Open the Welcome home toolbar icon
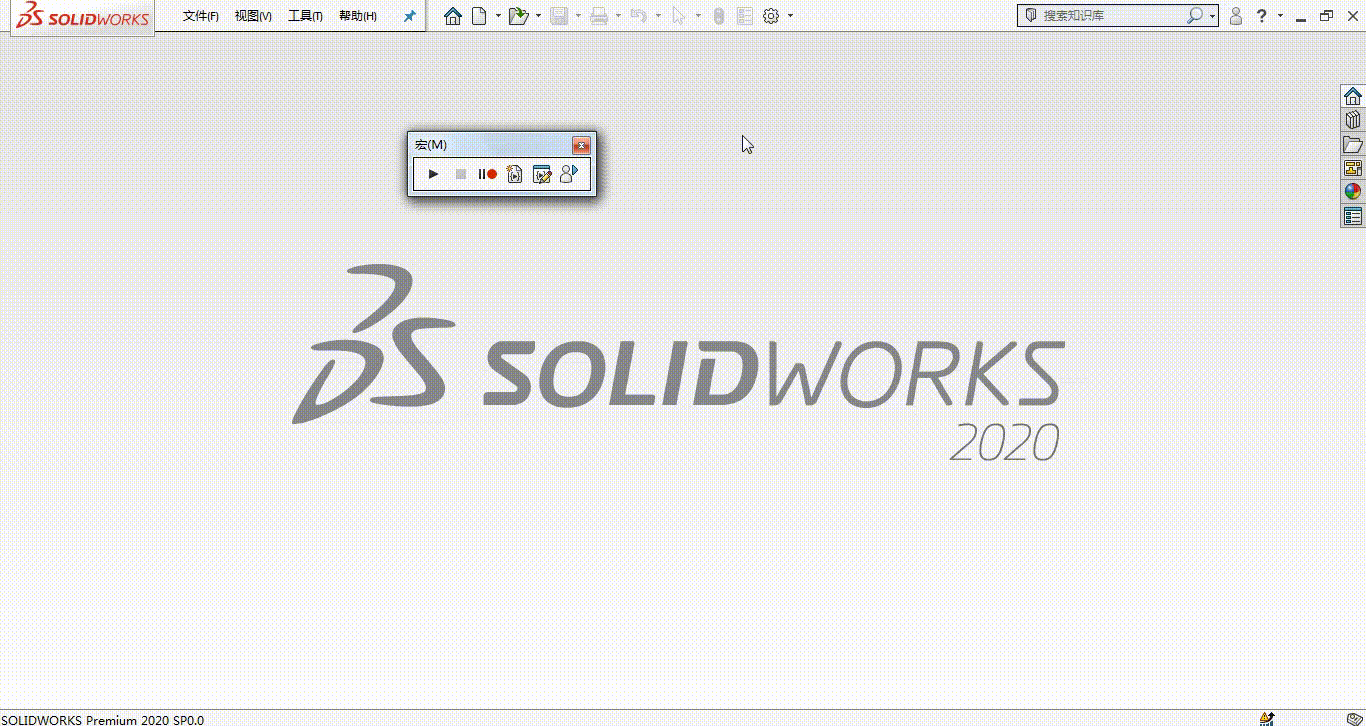This screenshot has height=726, width=1366. click(453, 16)
